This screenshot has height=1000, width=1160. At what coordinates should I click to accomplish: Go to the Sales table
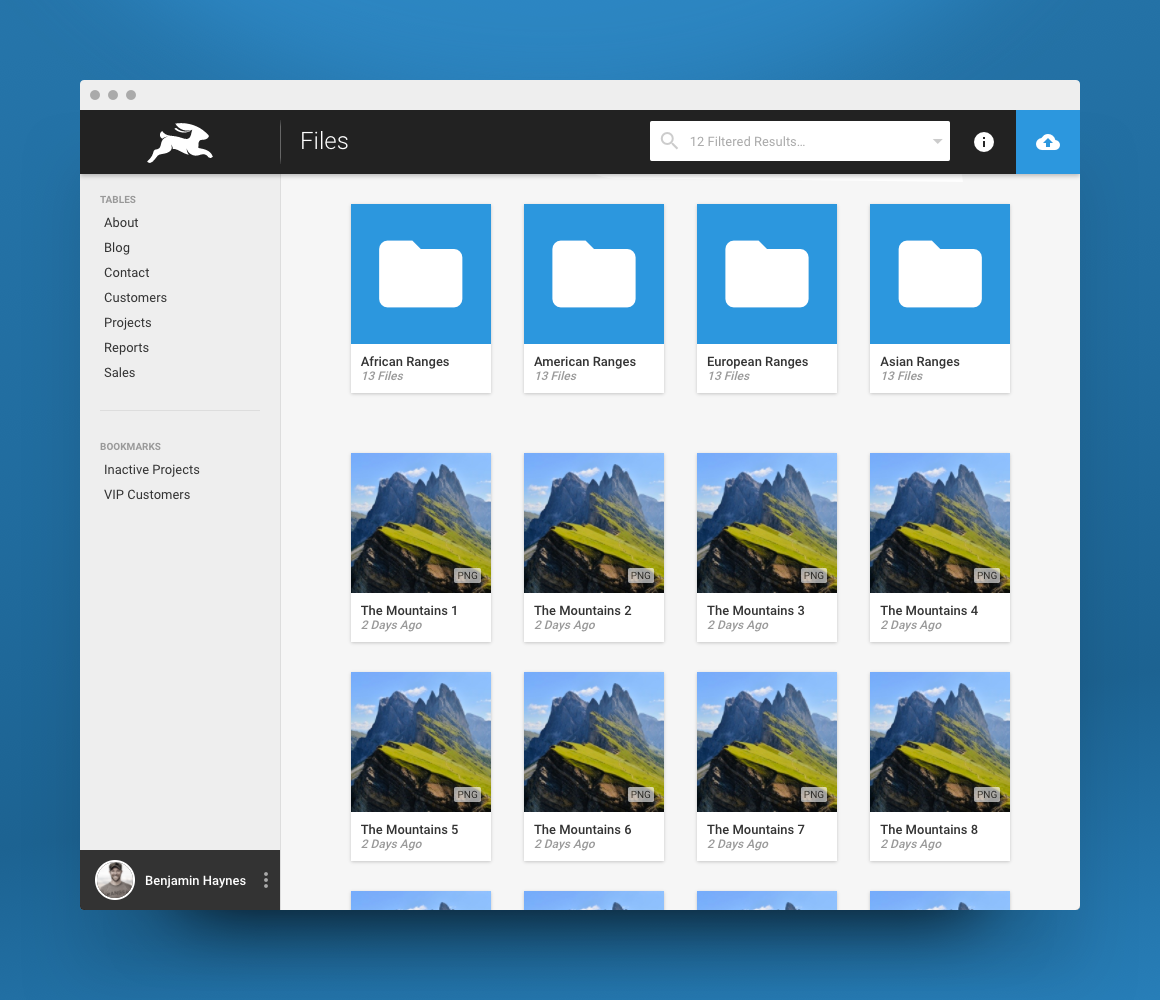119,373
